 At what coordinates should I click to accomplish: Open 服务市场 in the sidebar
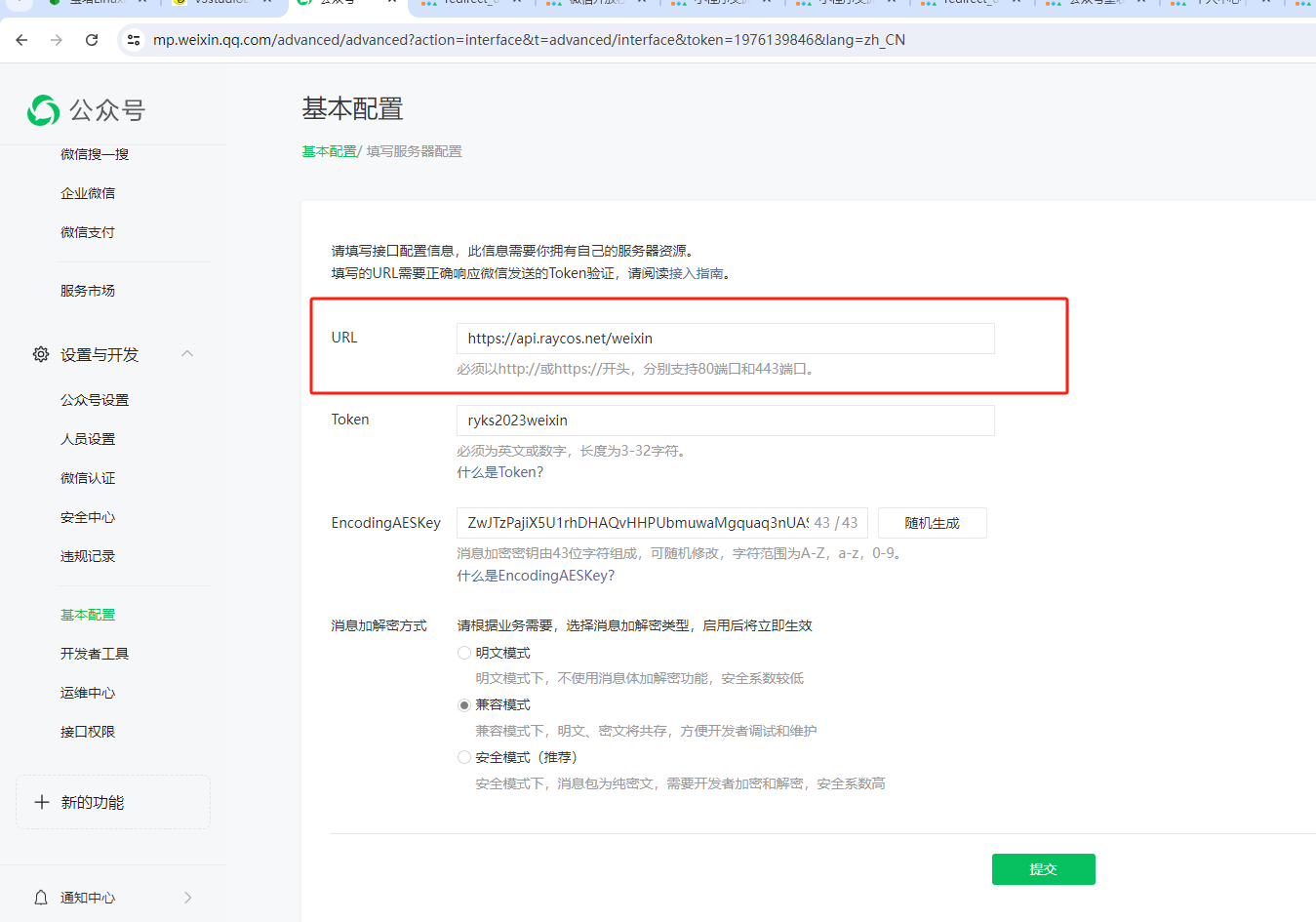click(x=88, y=291)
